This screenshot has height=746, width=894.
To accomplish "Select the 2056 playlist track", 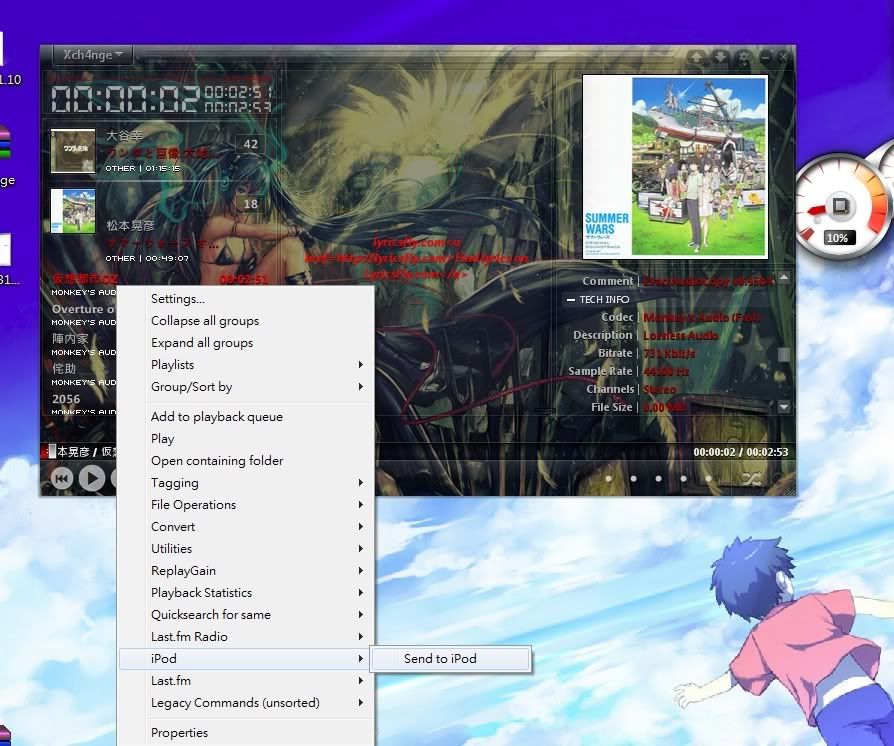I will [66, 399].
